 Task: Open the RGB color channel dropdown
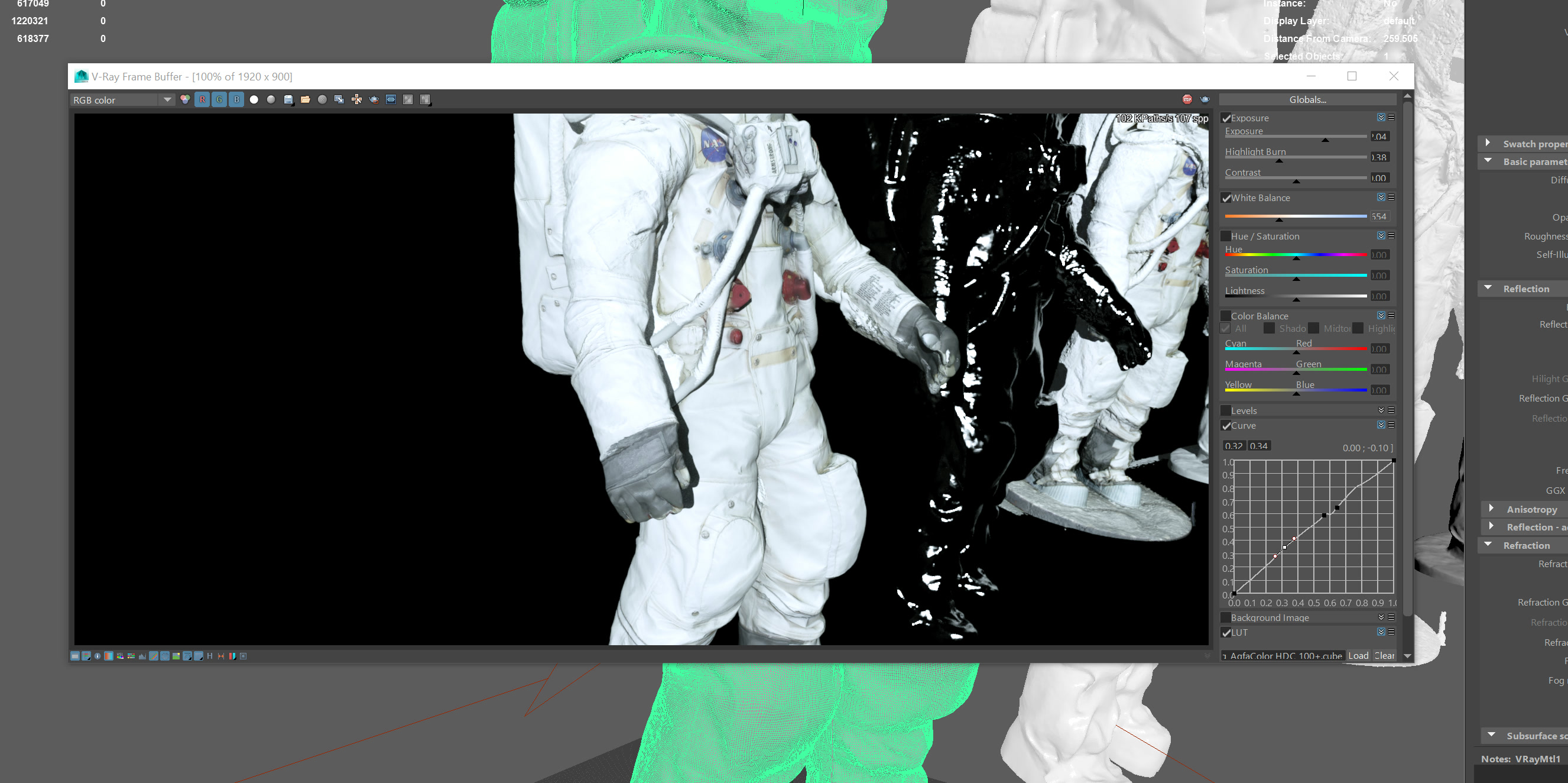coord(123,100)
